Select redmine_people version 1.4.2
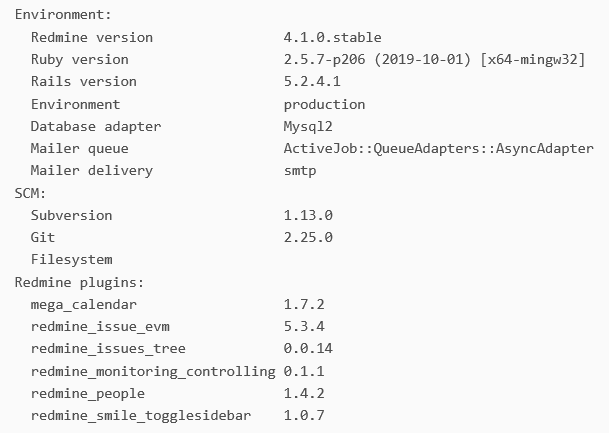This screenshot has width=609, height=433. [x=304, y=393]
